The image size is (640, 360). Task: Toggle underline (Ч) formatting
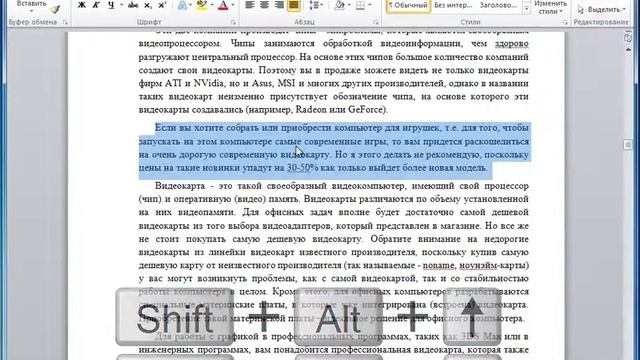tap(111, 5)
